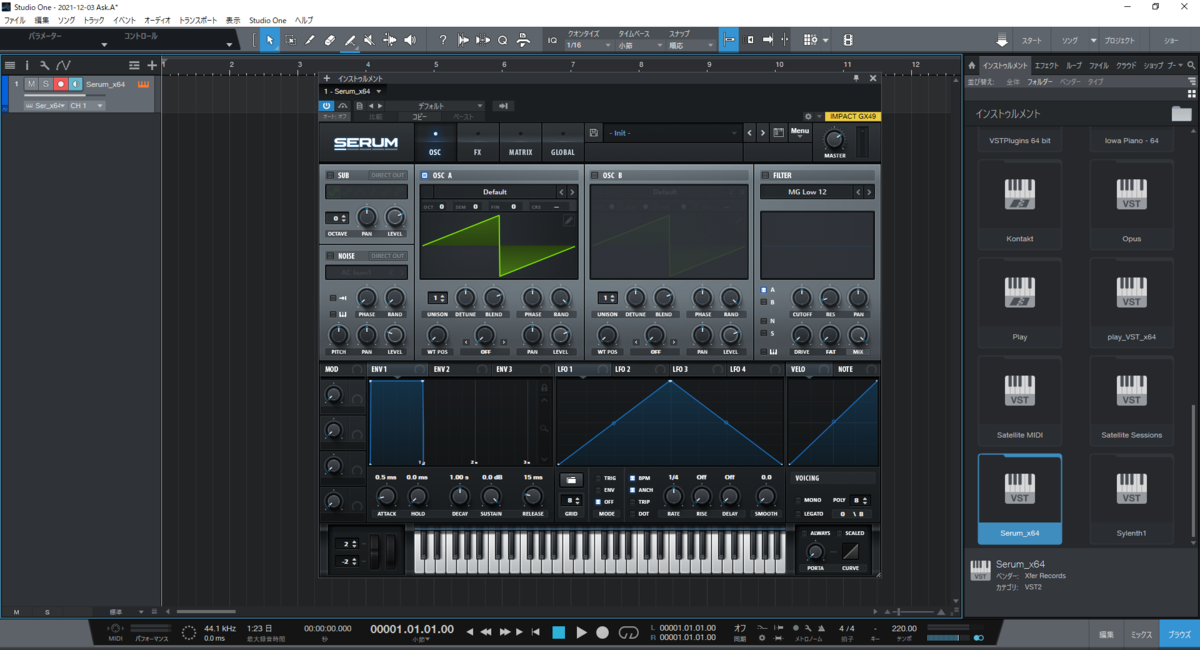Choose the Eraser tool
This screenshot has width=1200, height=650.
click(330, 40)
